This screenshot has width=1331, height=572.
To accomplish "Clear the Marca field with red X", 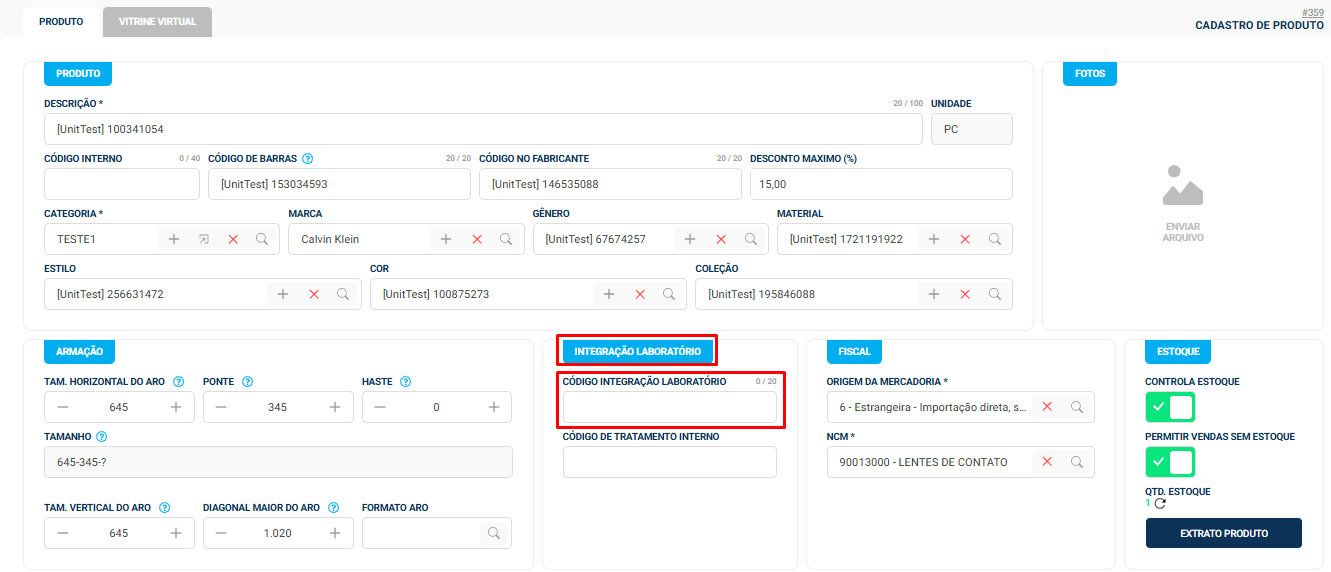I will point(477,239).
